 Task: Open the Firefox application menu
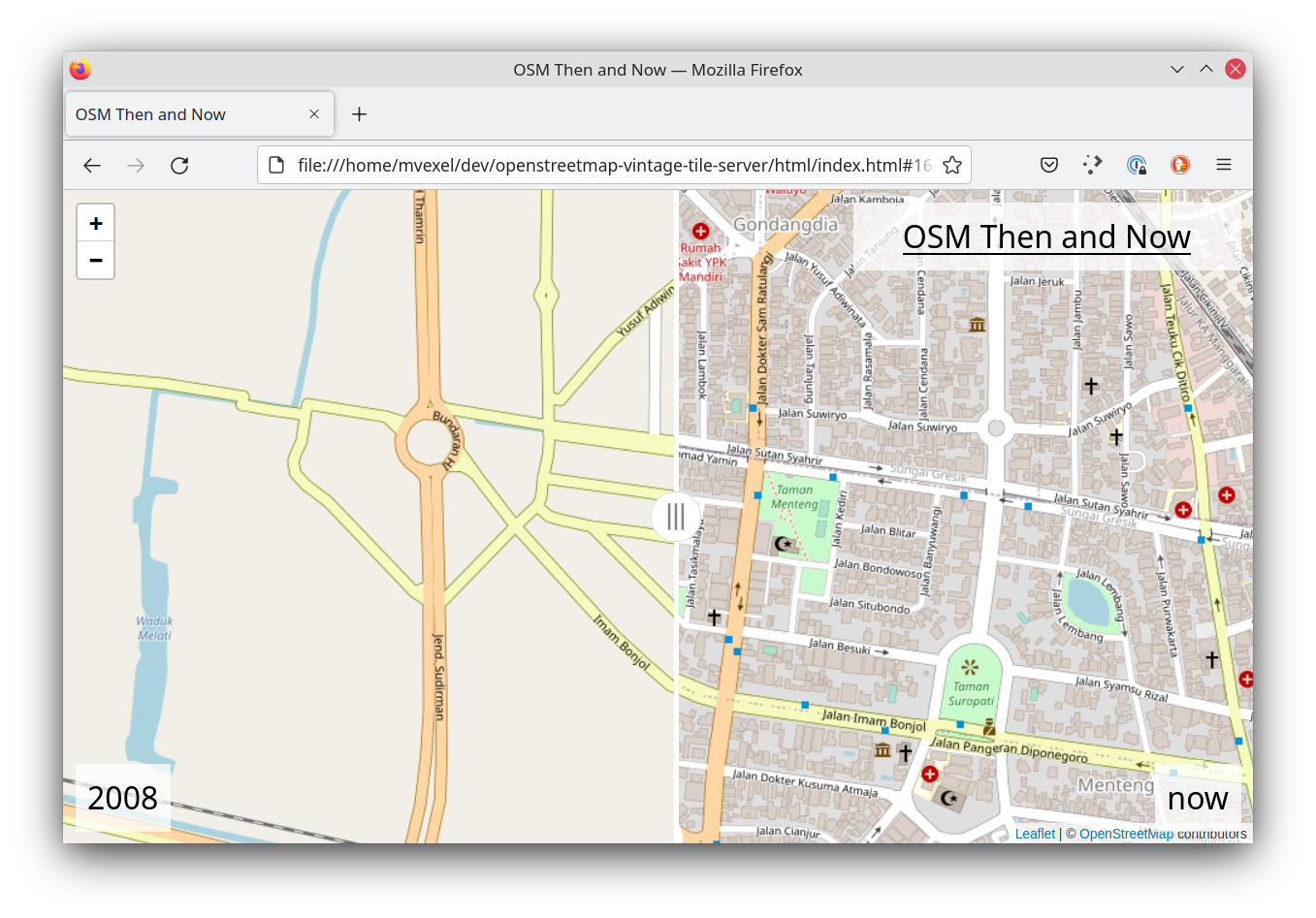pos(1223,165)
